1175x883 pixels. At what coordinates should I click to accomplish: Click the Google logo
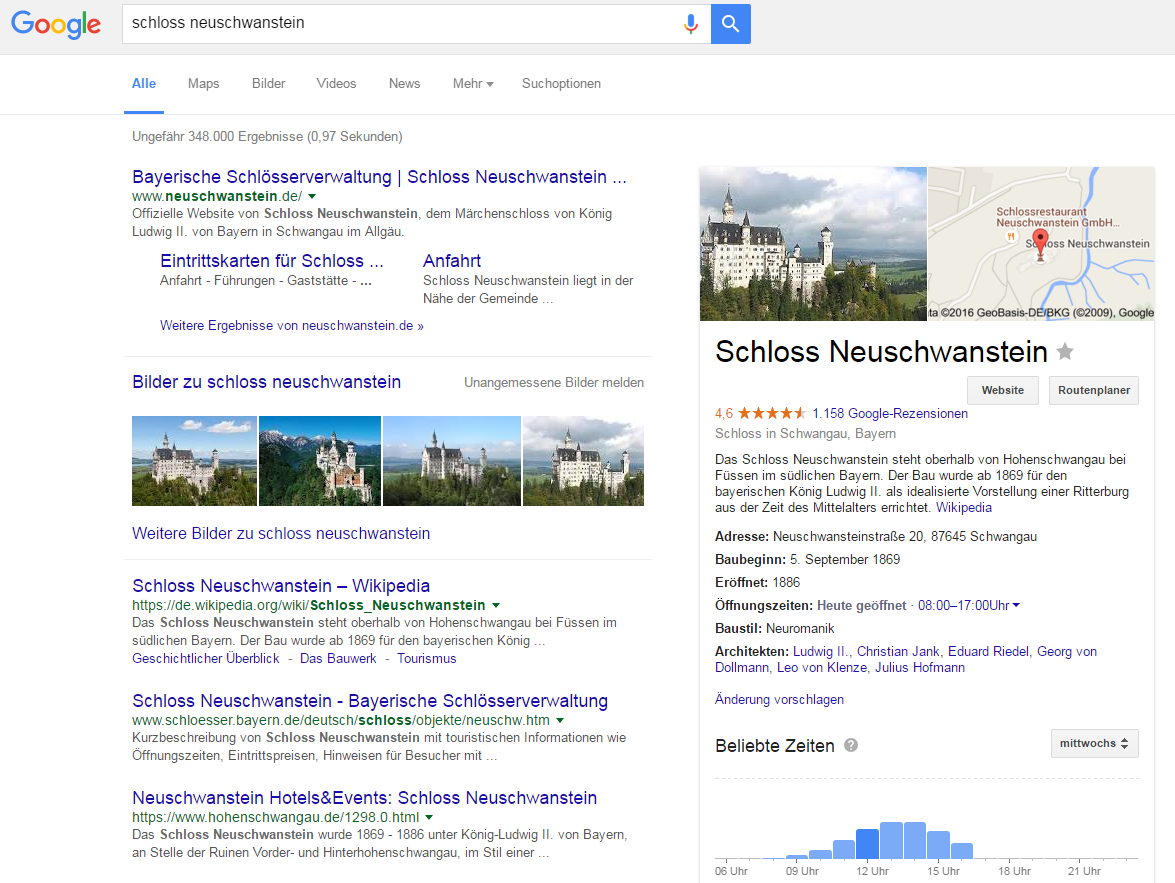pos(56,24)
